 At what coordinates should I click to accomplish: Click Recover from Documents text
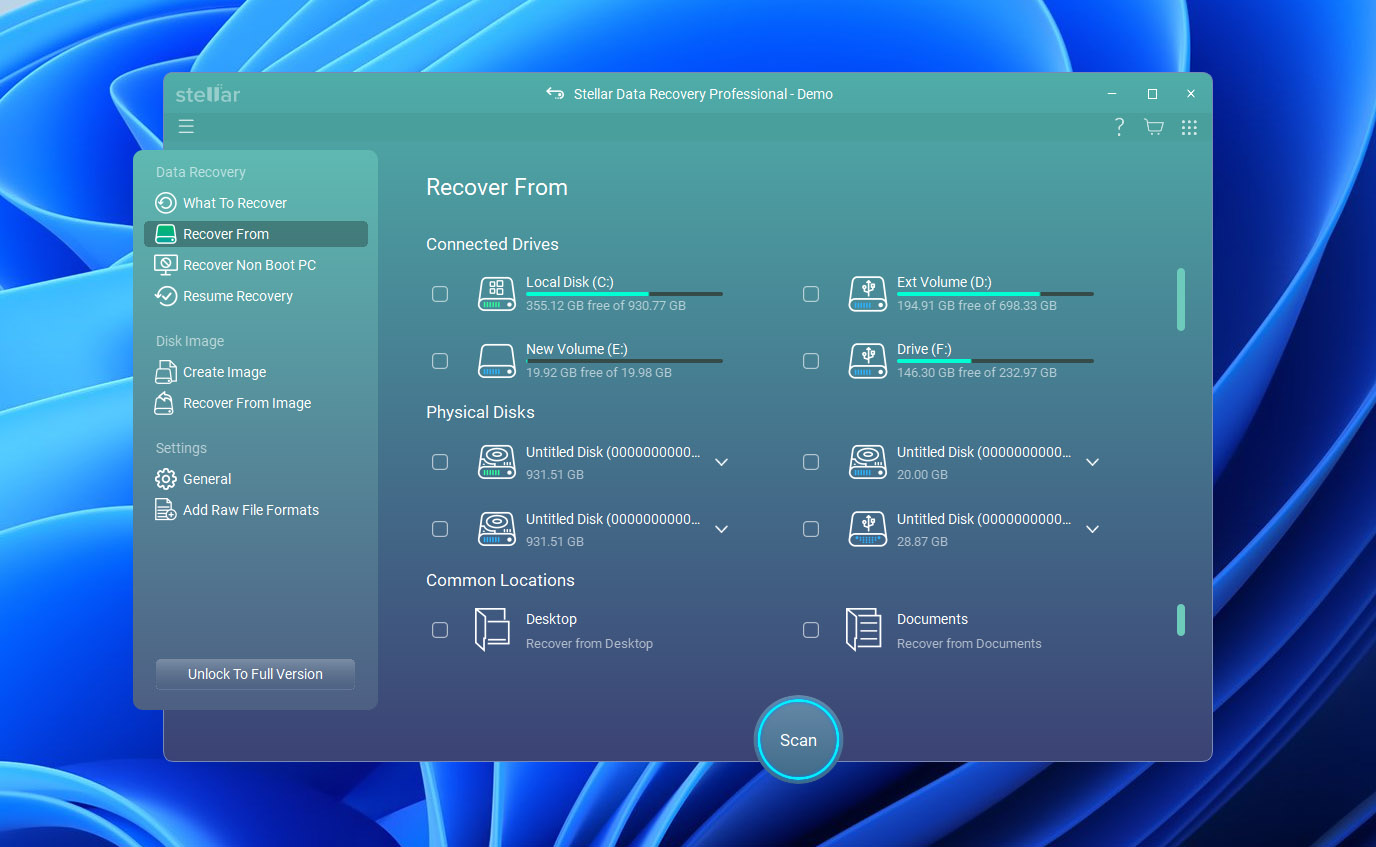click(969, 643)
